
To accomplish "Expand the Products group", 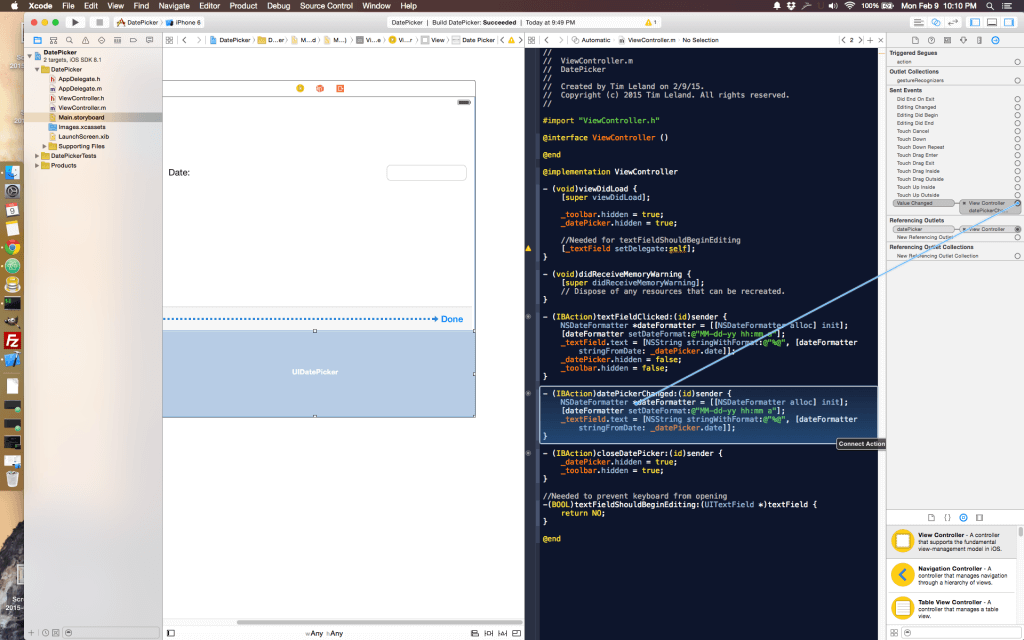I will 37,165.
